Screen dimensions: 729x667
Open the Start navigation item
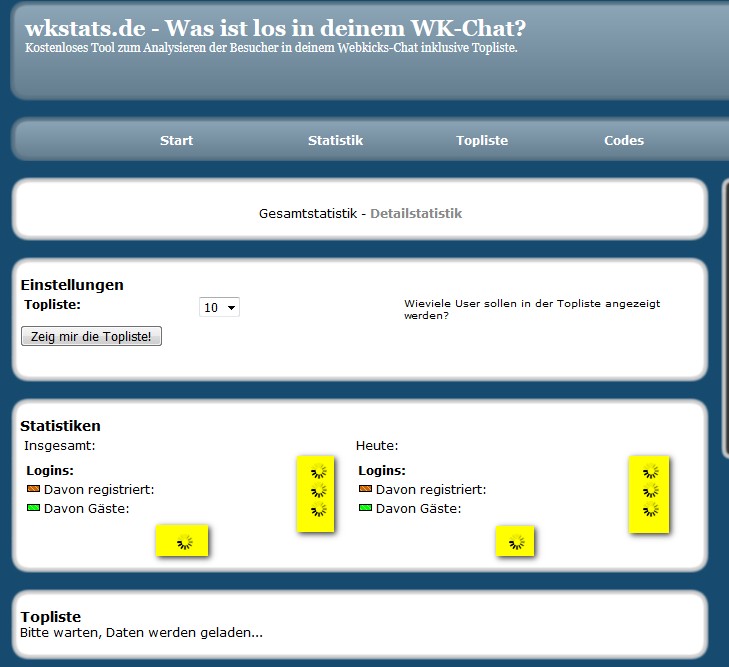176,141
